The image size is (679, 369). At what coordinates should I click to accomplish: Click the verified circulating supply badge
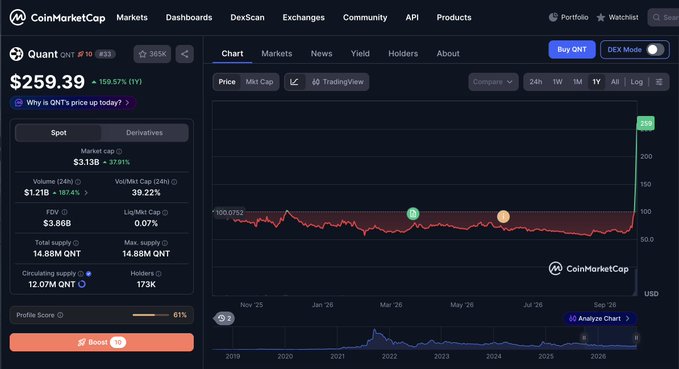tap(88, 274)
